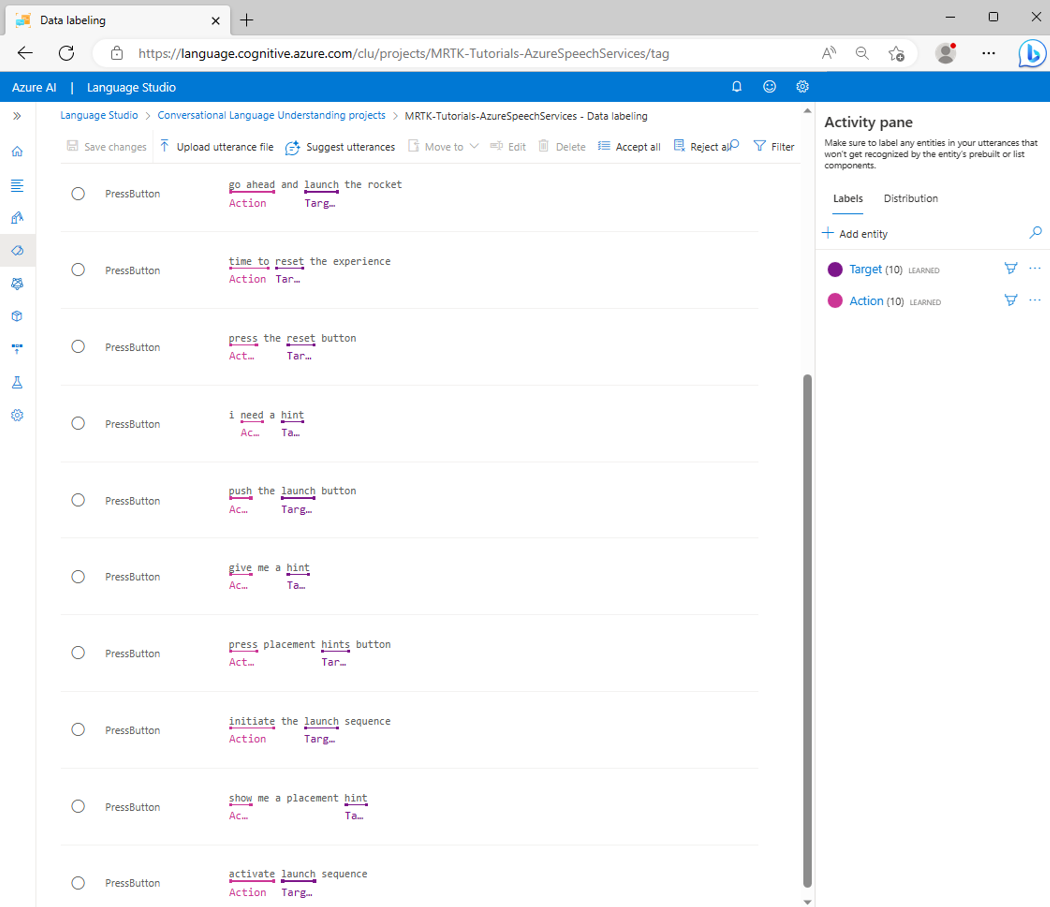Open the Testing deployments flask icon

click(x=17, y=382)
